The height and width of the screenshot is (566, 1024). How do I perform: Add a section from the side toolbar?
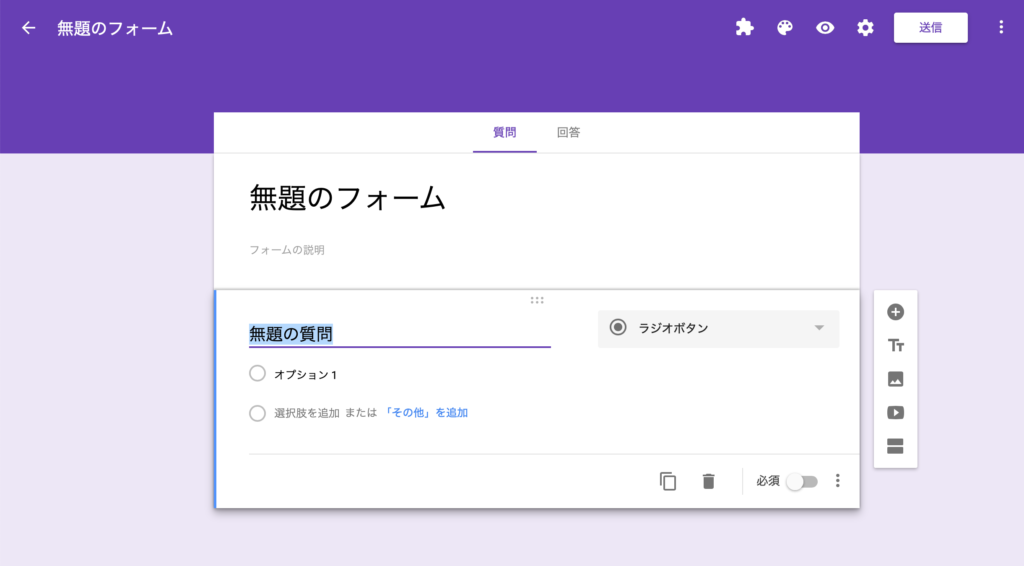[895, 447]
